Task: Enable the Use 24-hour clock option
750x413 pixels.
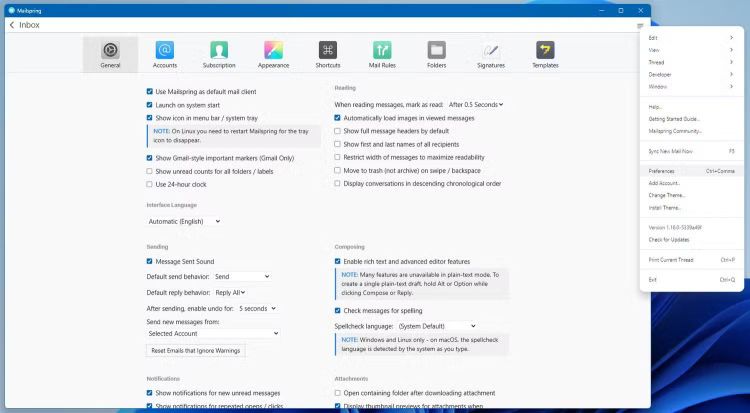Action: click(x=150, y=184)
